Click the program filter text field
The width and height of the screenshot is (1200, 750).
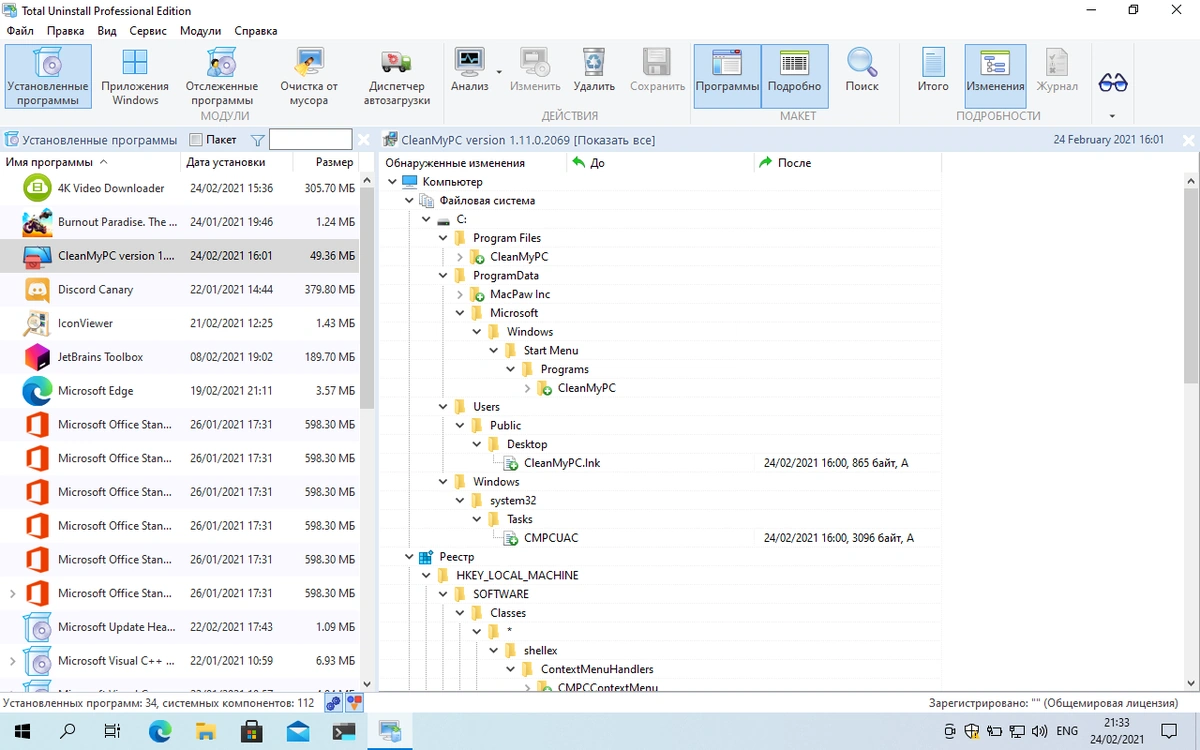coord(310,140)
